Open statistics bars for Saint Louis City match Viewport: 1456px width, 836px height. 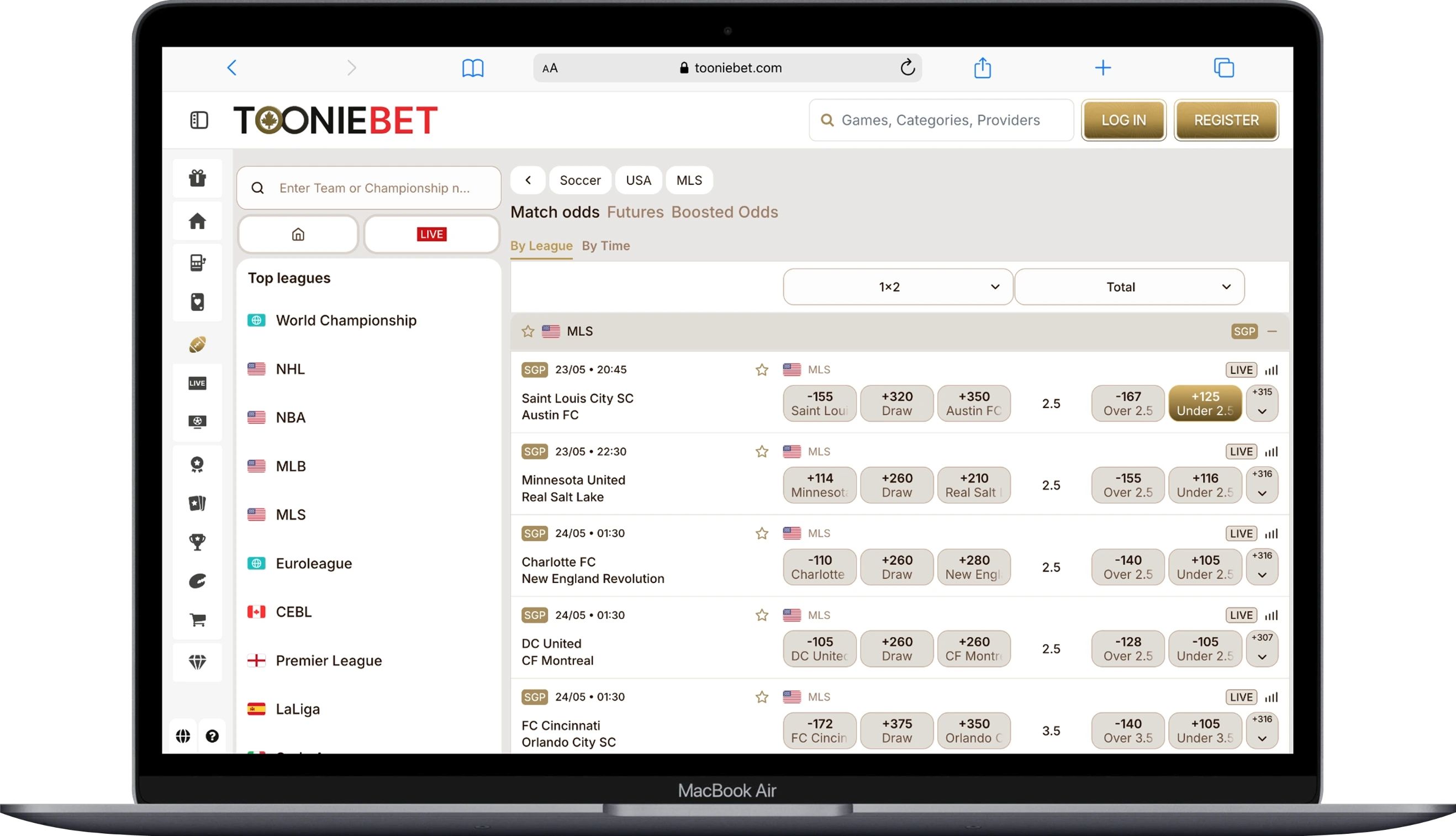pos(1272,371)
